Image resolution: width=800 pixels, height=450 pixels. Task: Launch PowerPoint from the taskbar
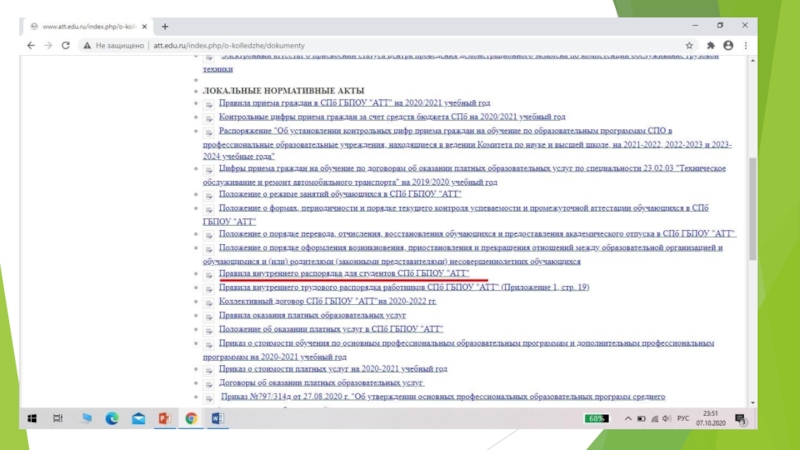tap(164, 418)
